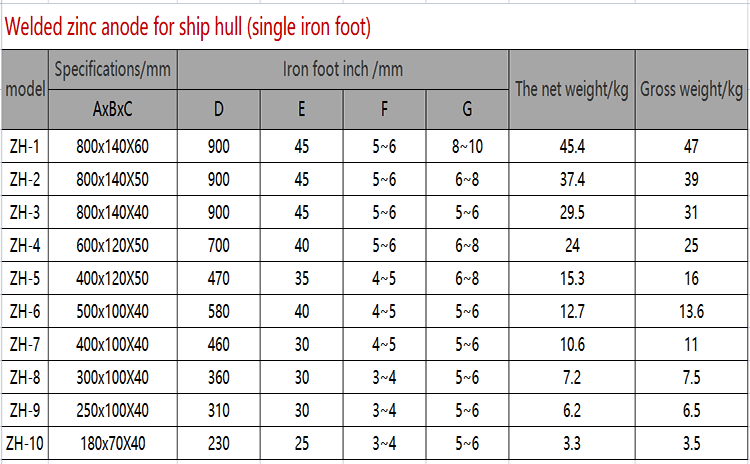The width and height of the screenshot is (750, 464).
Task: Click the 'E' column subheader
Action: point(301,109)
